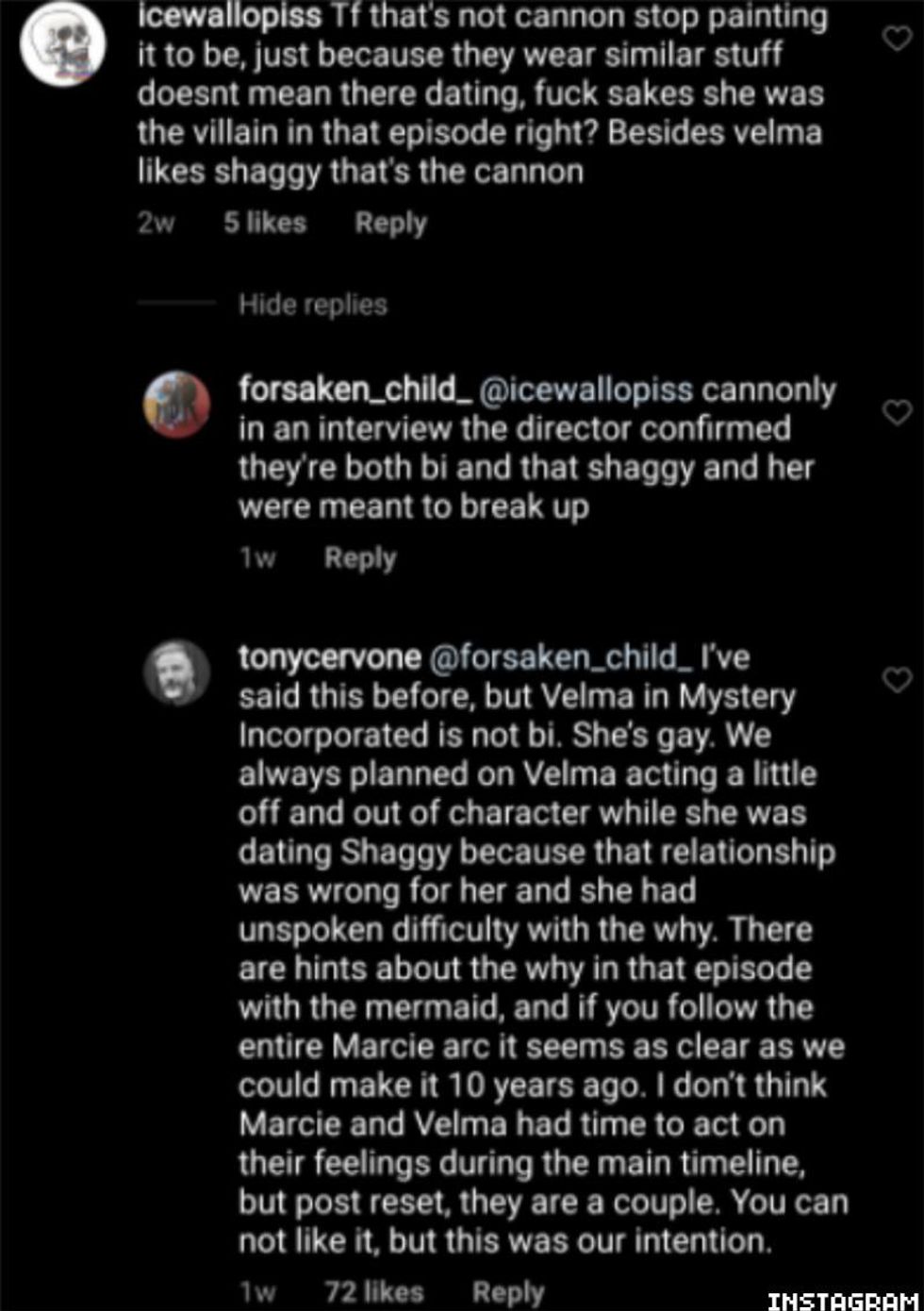
Task: Click the 1w timestamp under forsaken_child_ reply
Action: pos(257,558)
